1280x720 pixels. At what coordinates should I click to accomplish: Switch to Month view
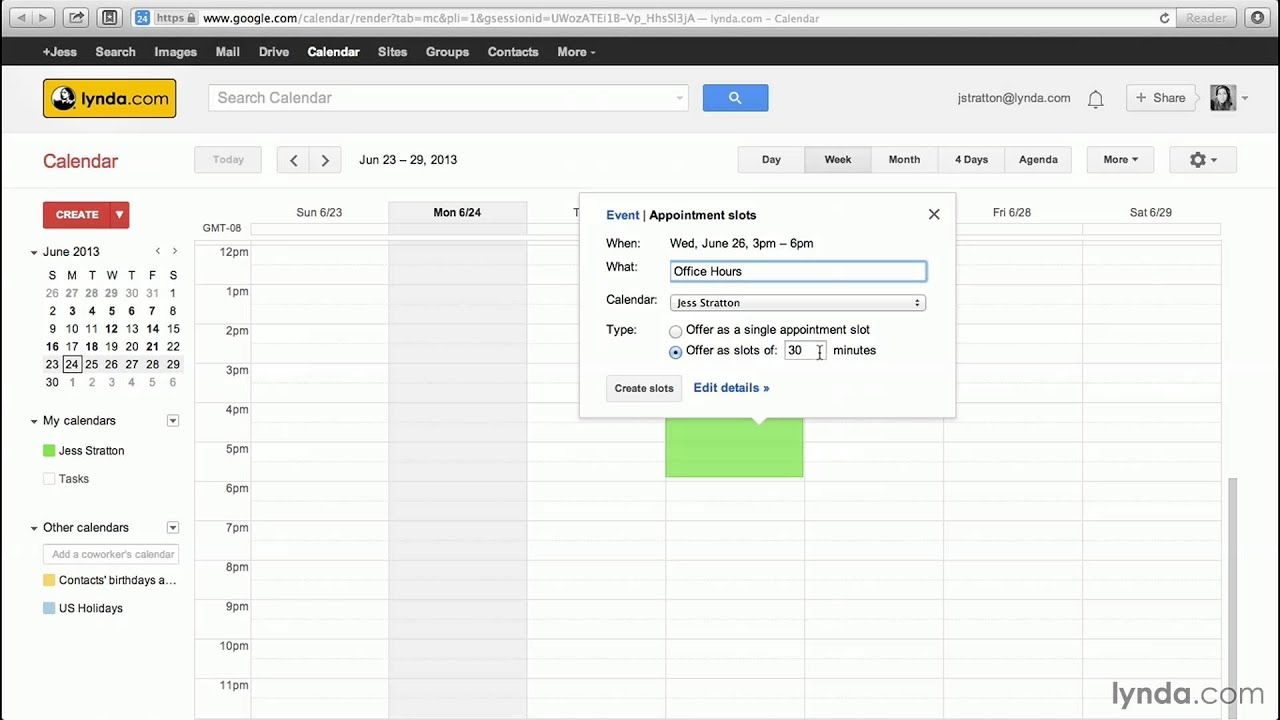click(x=904, y=160)
